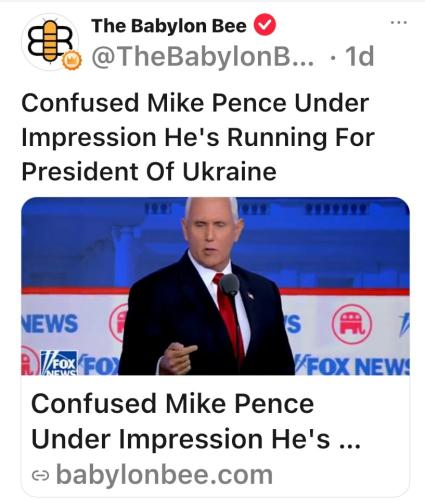The image size is (425, 500).
Task: Click the blue NEWS text at left of image
Action: click(50, 324)
